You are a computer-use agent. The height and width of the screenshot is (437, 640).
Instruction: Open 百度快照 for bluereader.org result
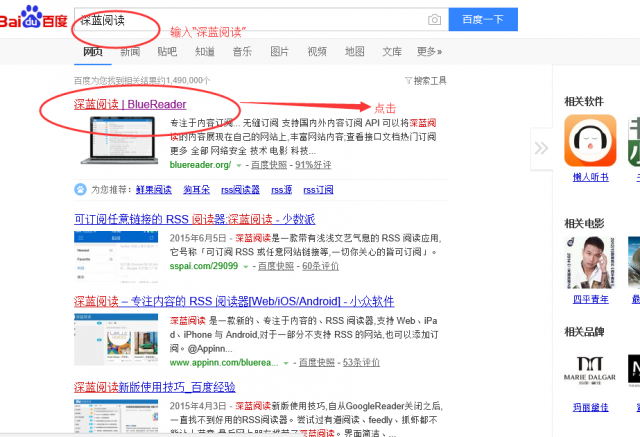coord(269,165)
